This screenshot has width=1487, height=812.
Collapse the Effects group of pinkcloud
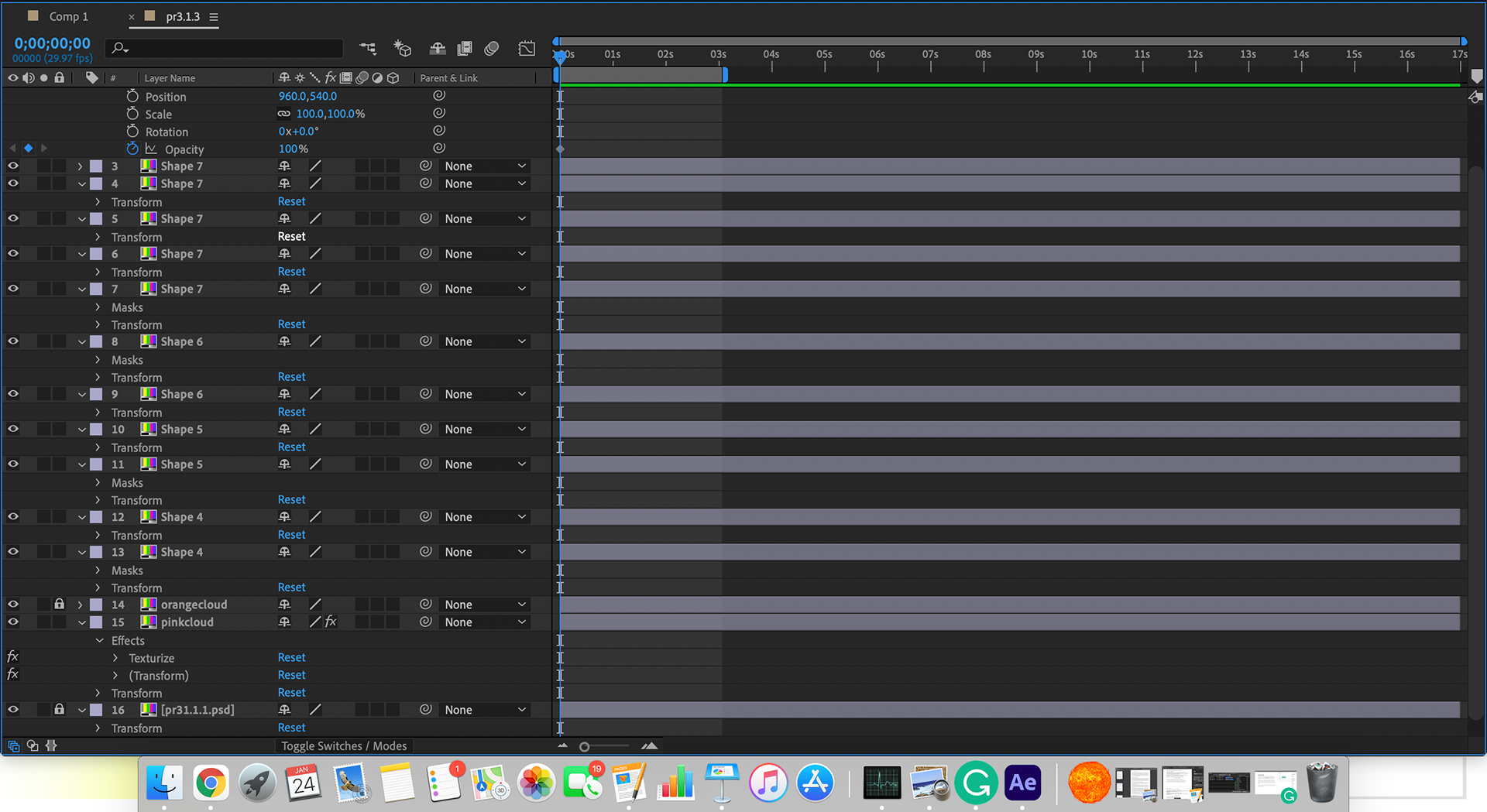coord(99,640)
